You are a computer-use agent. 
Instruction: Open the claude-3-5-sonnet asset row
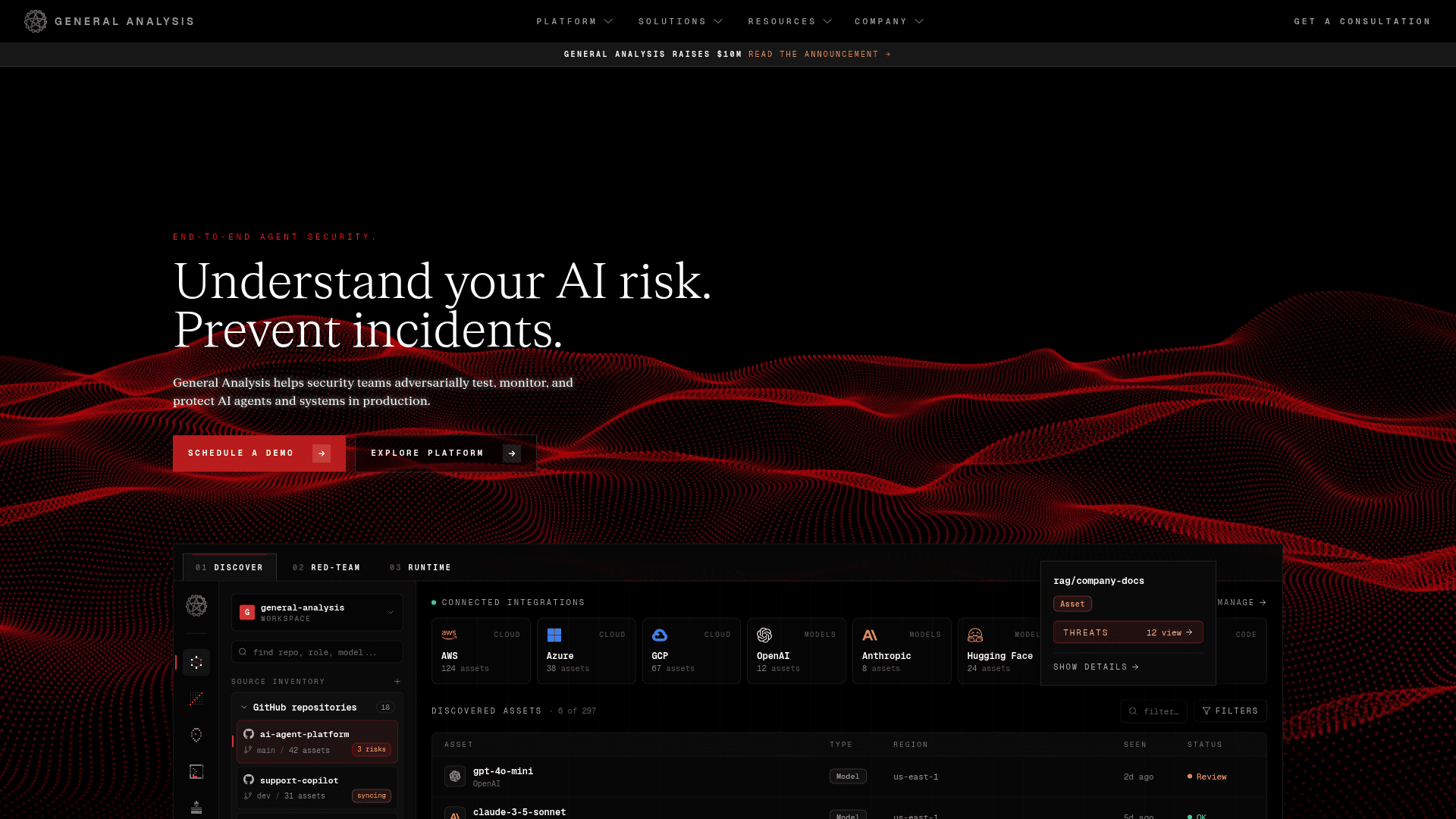point(849,808)
